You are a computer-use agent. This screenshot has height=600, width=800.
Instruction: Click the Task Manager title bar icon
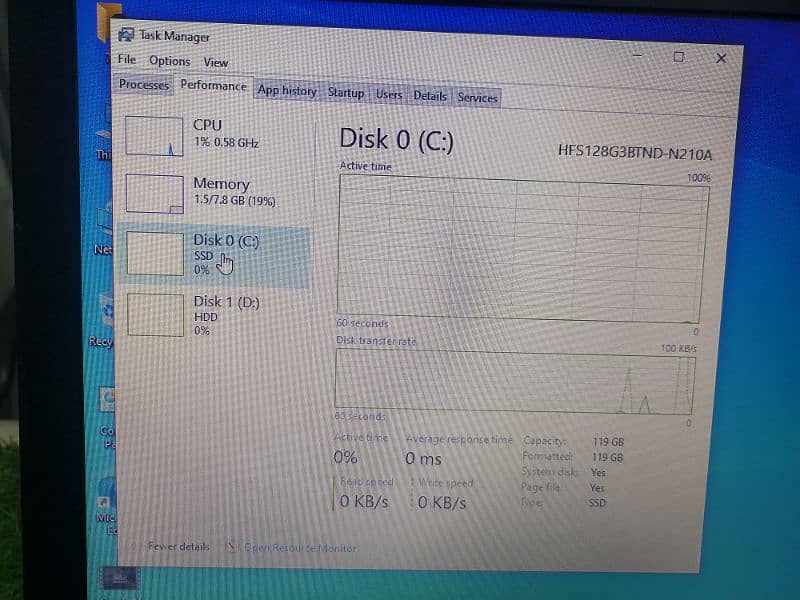click(126, 35)
